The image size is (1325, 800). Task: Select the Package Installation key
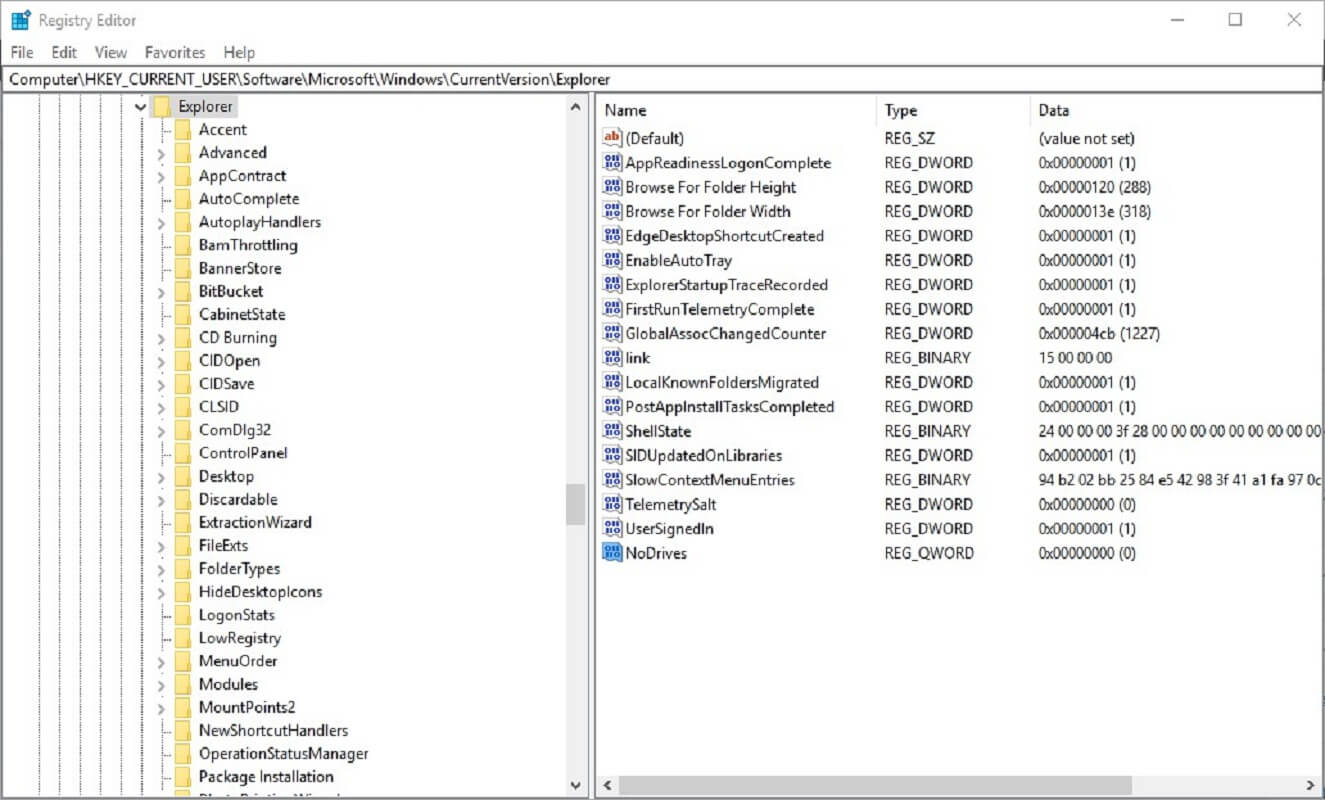click(266, 777)
